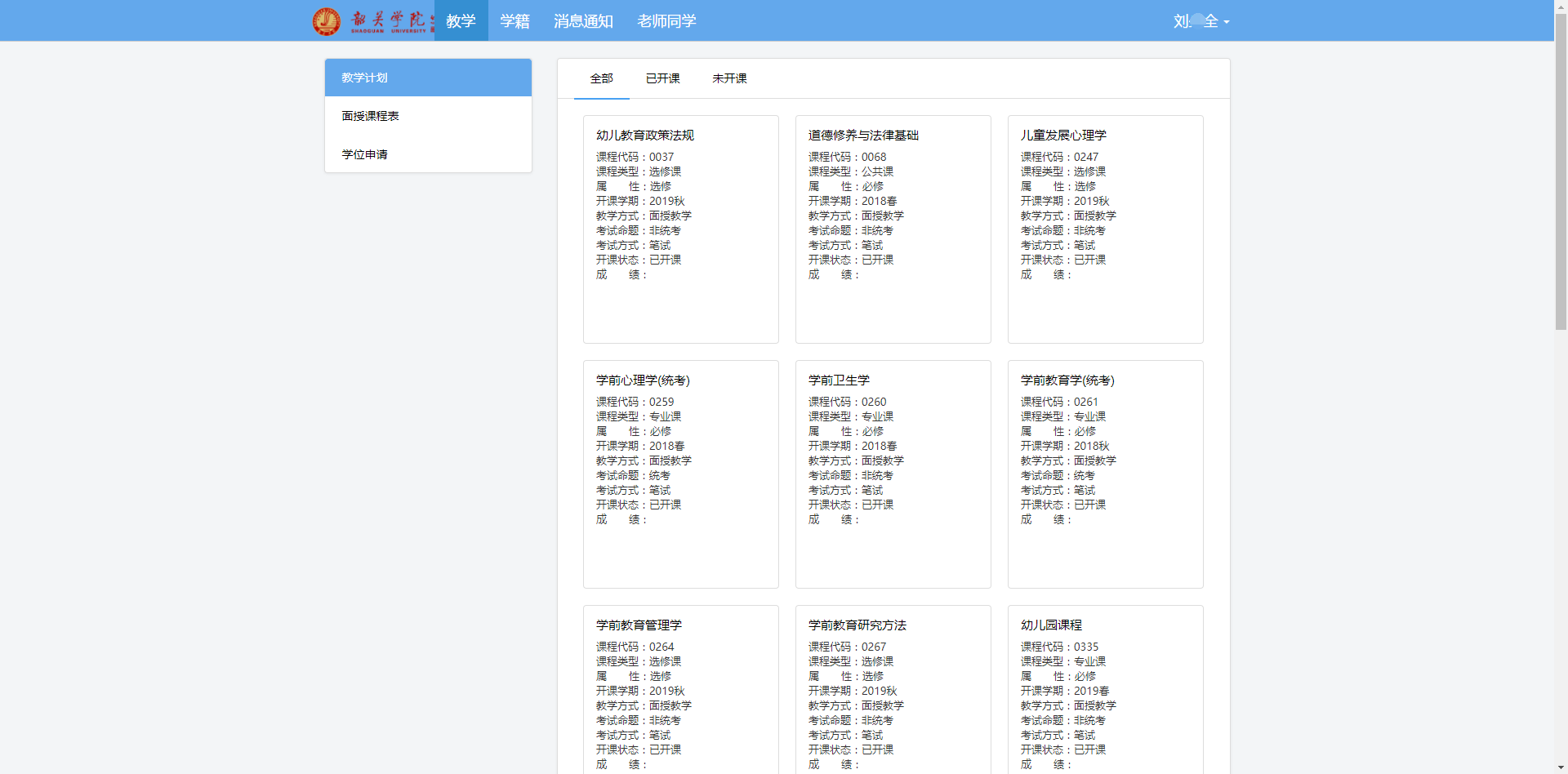Image resolution: width=1568 pixels, height=774 pixels.
Task: Click the Shaoguan University logo
Action: (x=372, y=21)
